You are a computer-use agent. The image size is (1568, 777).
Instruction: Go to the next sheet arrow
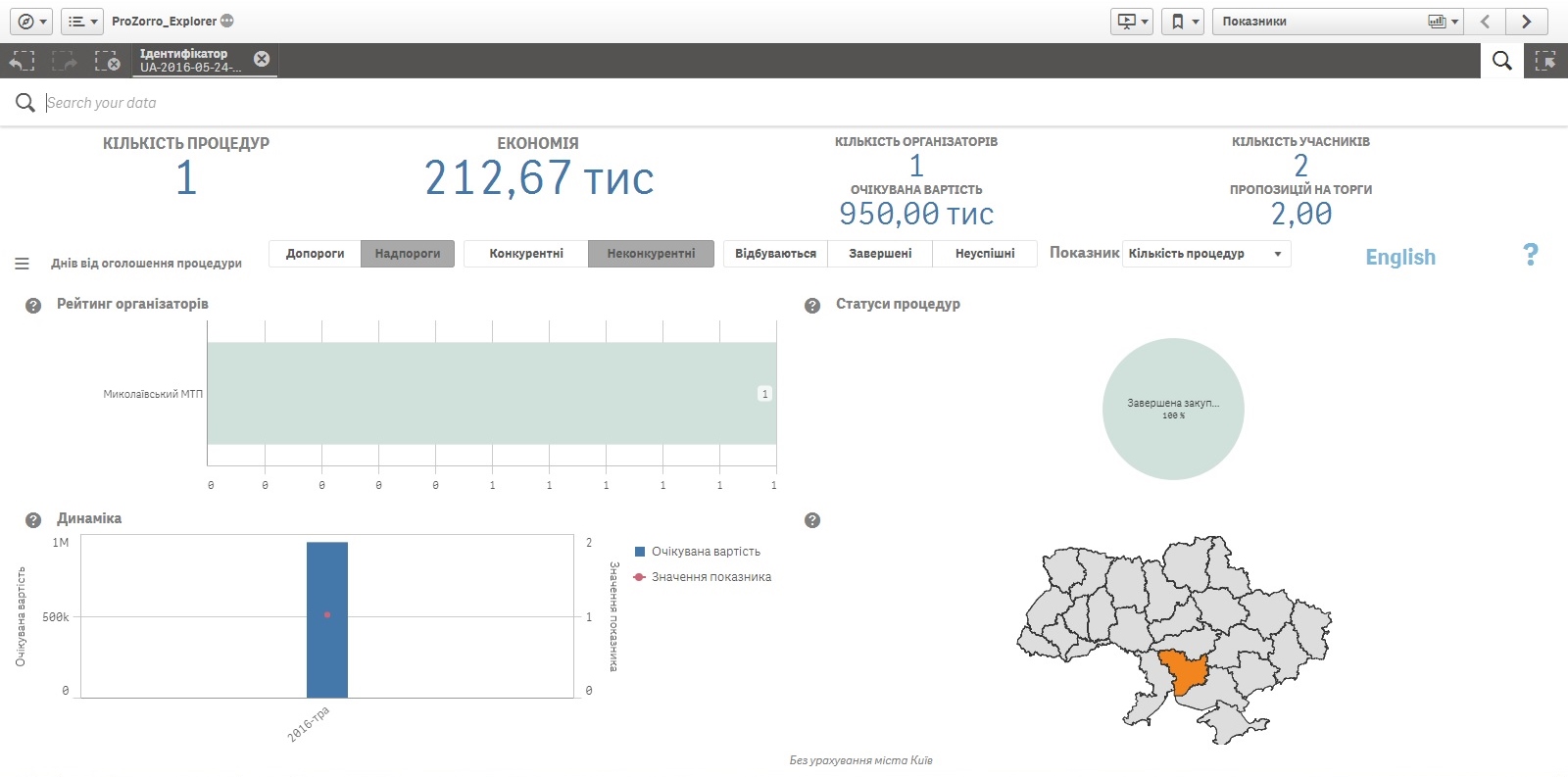1526,21
